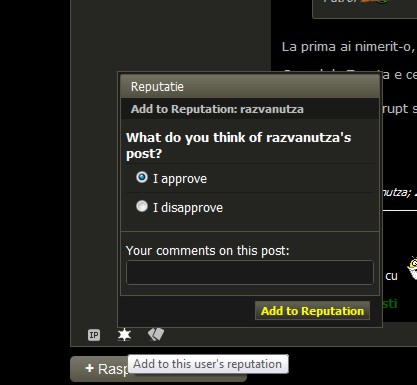The image size is (417, 385).
Task: Click the IP address icon
Action: click(94, 335)
